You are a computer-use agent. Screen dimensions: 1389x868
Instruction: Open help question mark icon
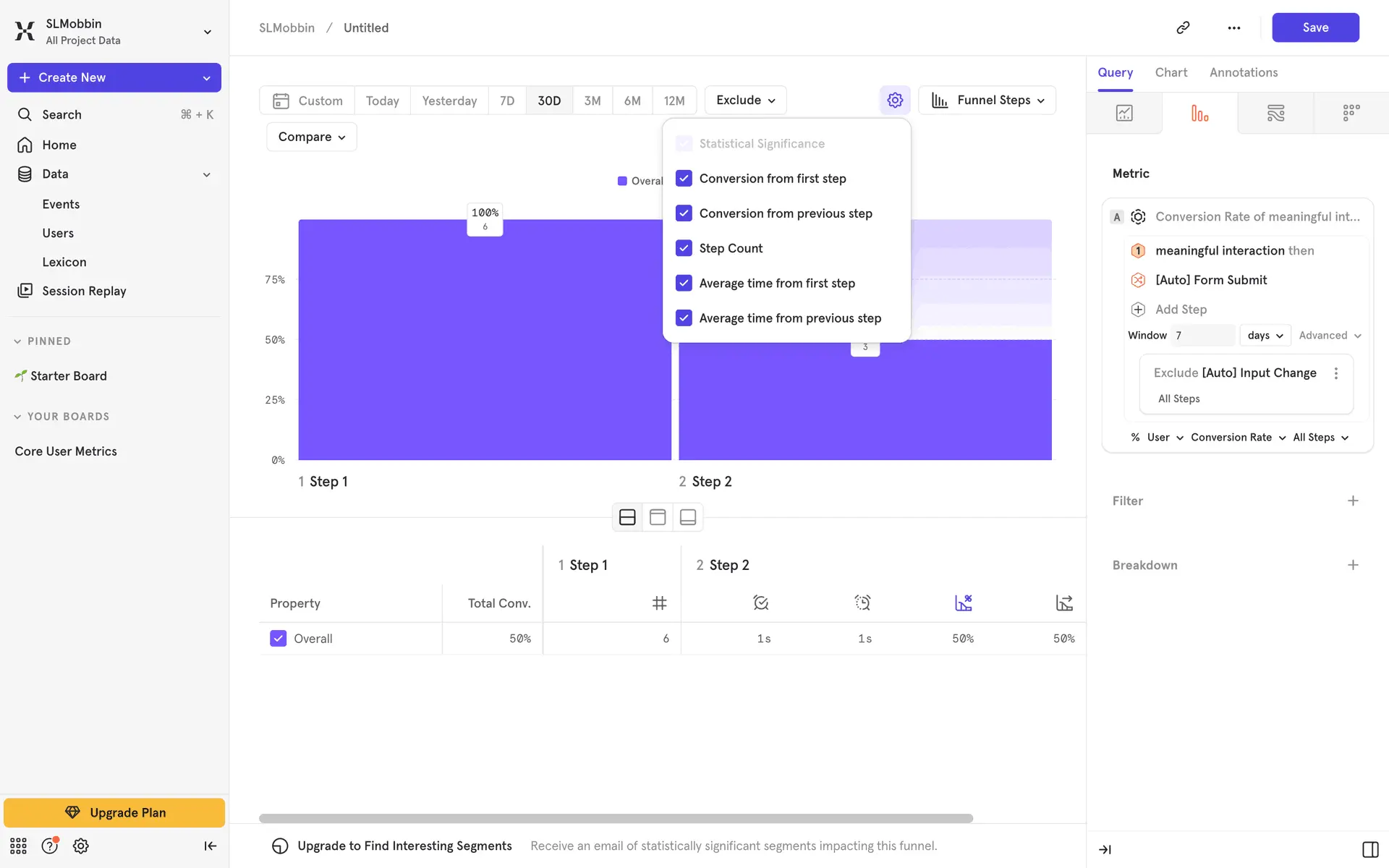(x=49, y=846)
